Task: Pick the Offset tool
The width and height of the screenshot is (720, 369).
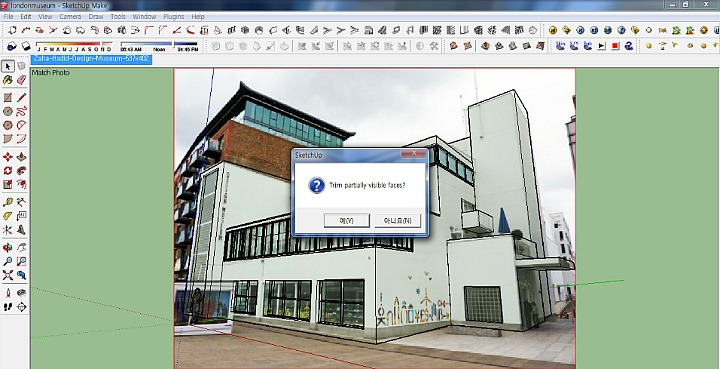Action: point(21,184)
